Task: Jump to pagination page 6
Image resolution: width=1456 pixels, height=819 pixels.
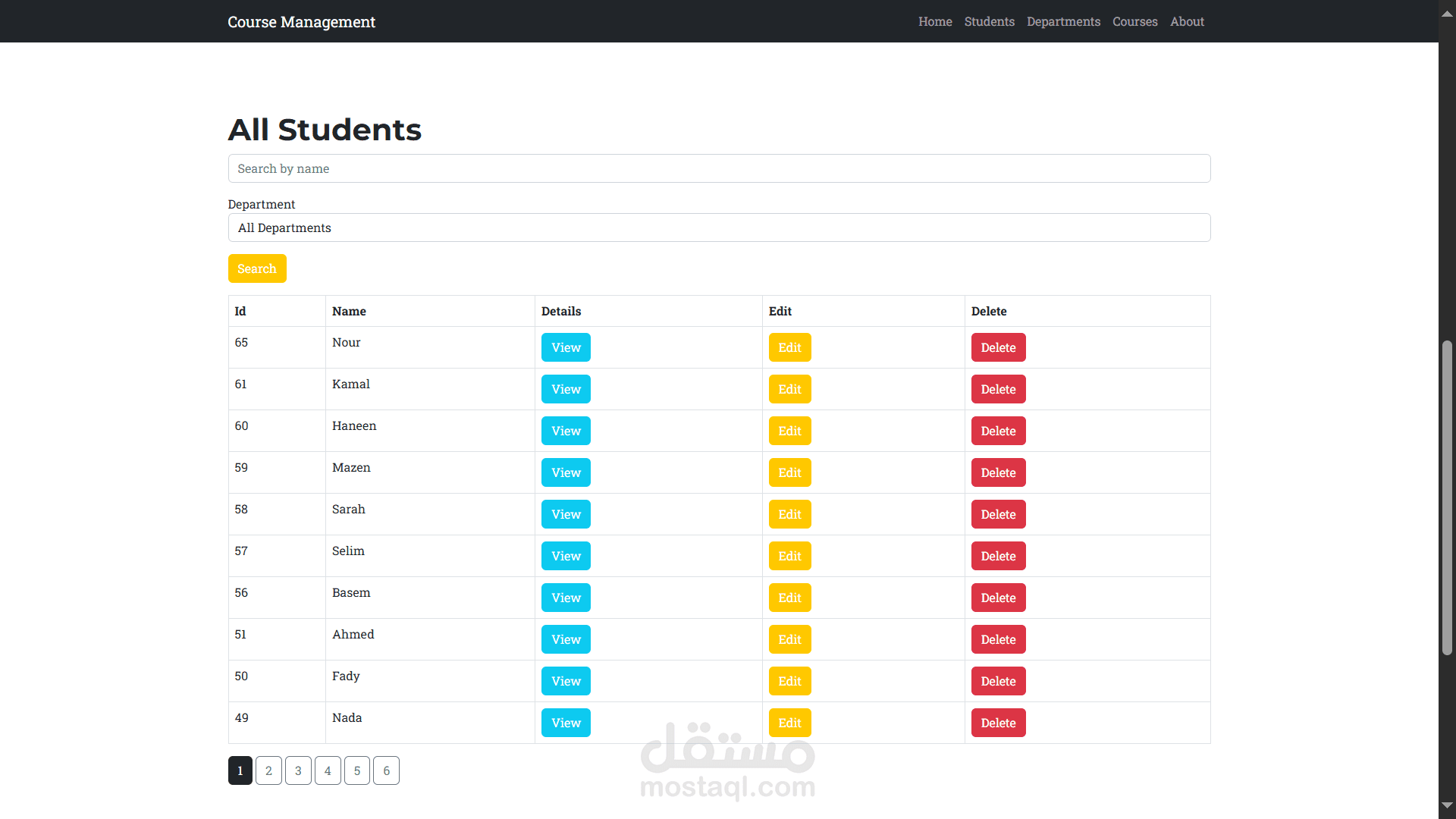Action: (386, 770)
